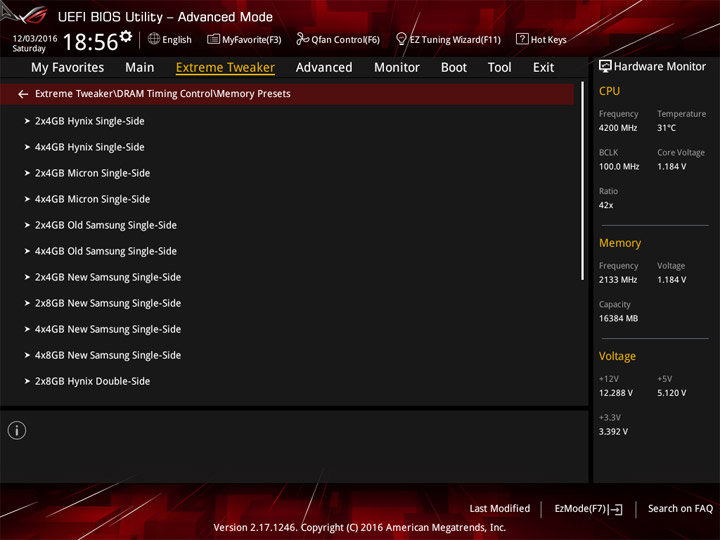Open the Advanced tab
720x540 pixels.
(324, 68)
